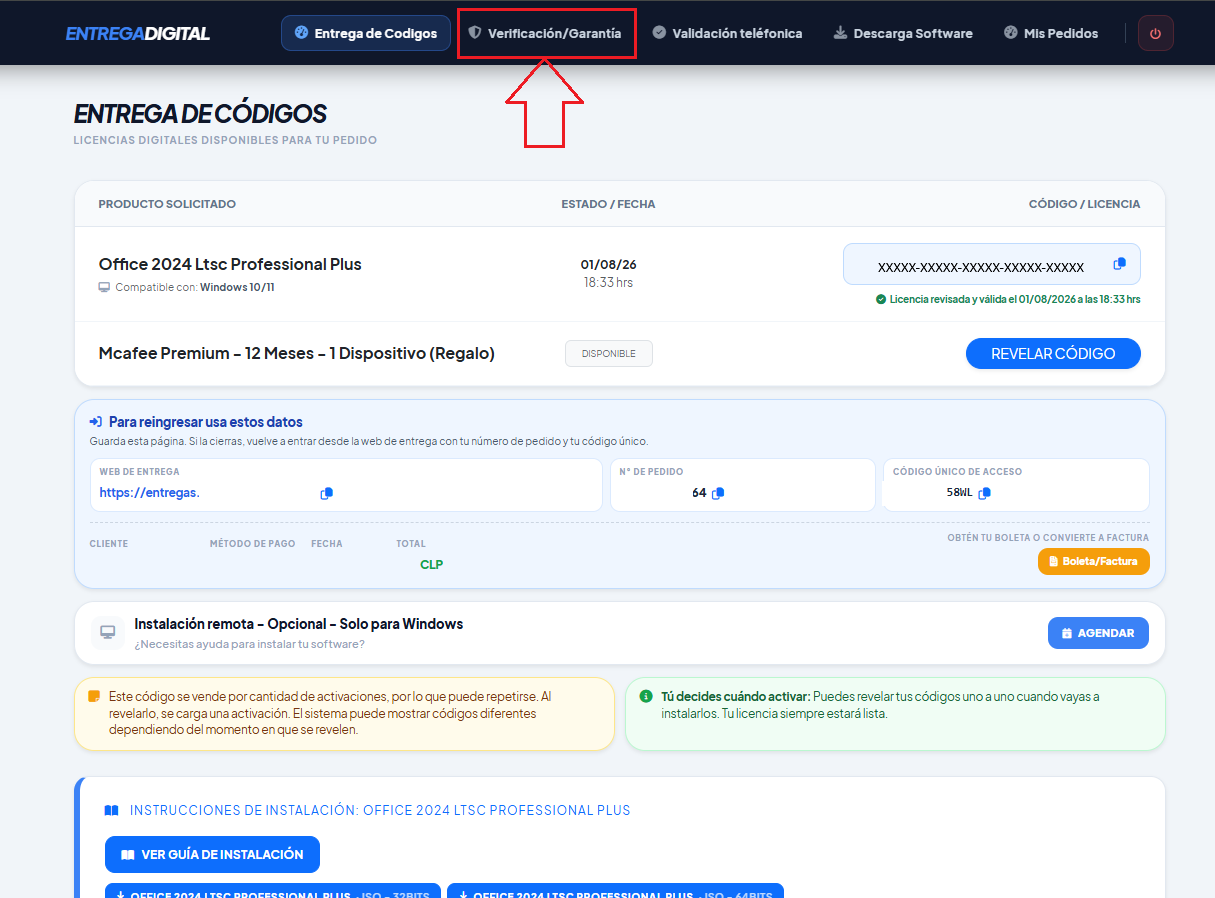Click the DISPONIBLE status badge
The width and height of the screenshot is (1215, 898).
pyautogui.click(x=609, y=353)
